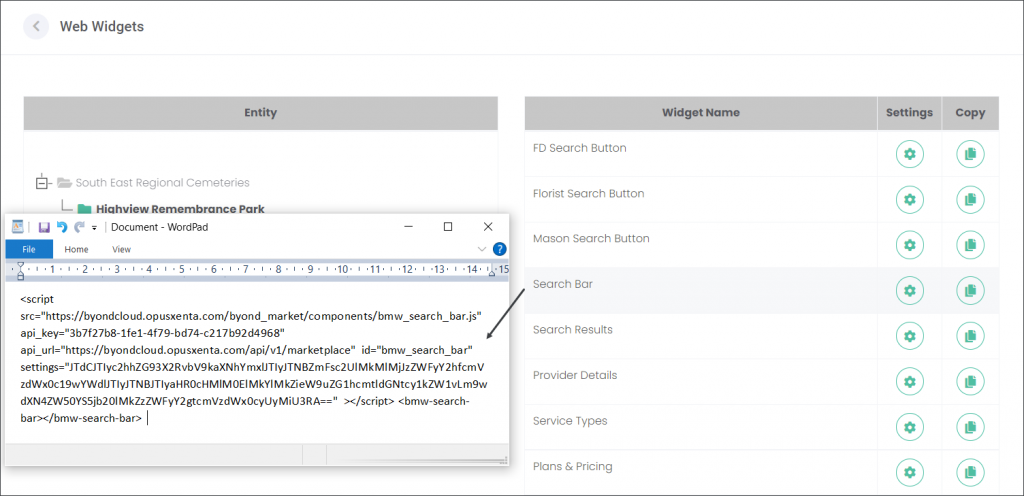This screenshot has height=496, width=1024.
Task: Save the WordPad document
Action: 44,227
